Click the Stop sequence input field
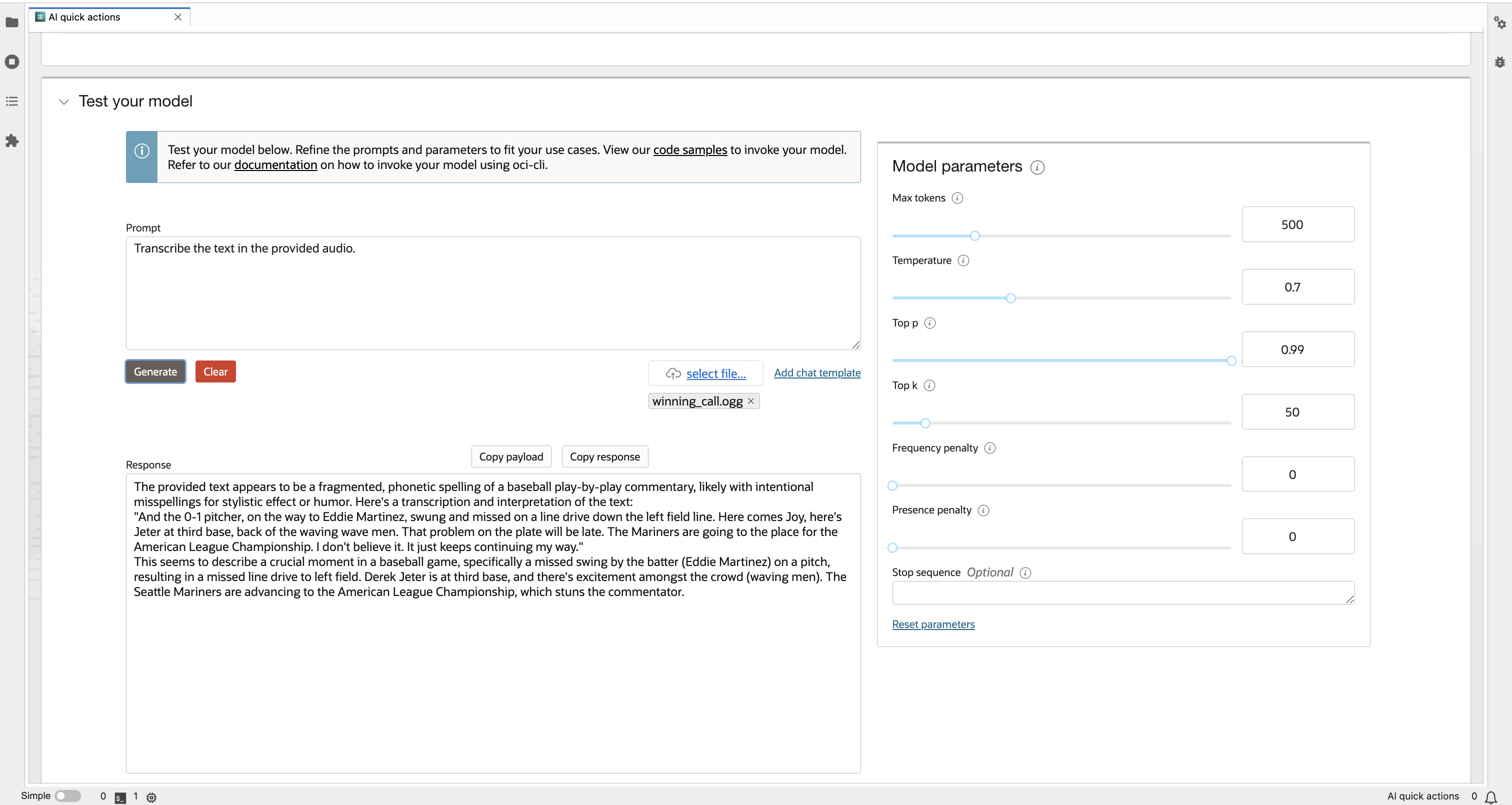1512x805 pixels. coord(1121,593)
